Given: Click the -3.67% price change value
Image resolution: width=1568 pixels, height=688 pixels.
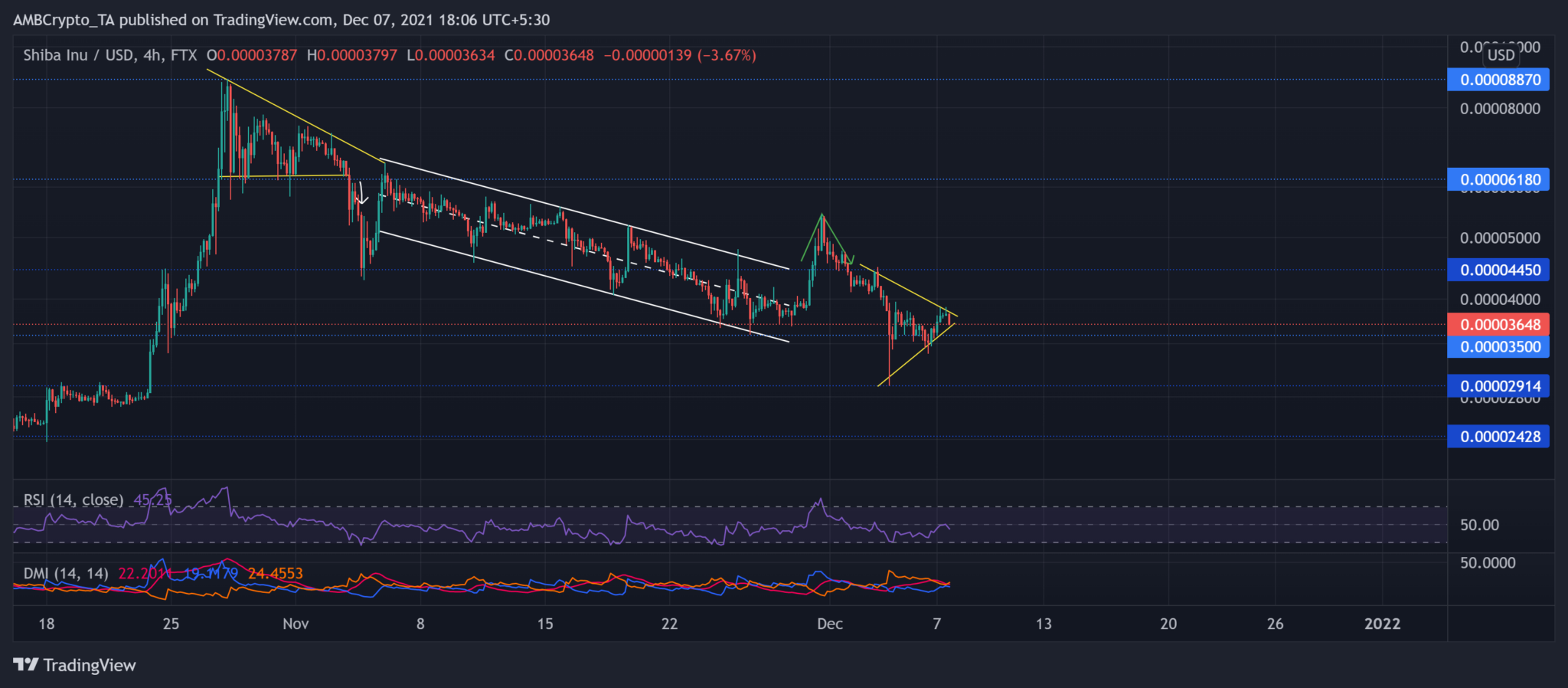Looking at the screenshot, I should [727, 55].
